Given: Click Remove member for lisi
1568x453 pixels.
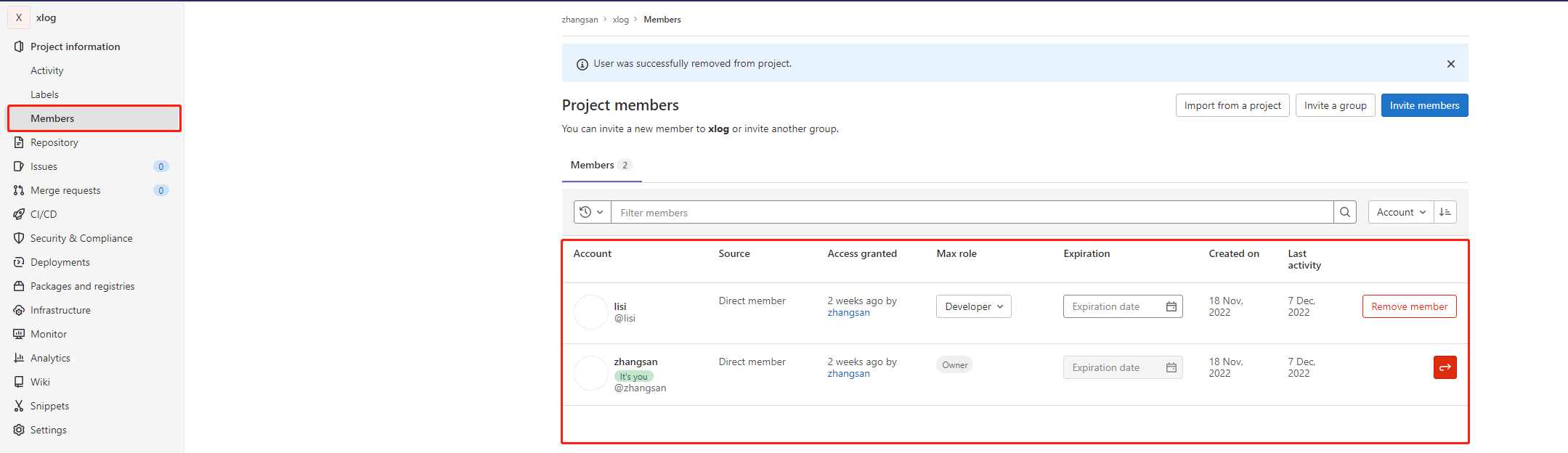Looking at the screenshot, I should (1409, 306).
